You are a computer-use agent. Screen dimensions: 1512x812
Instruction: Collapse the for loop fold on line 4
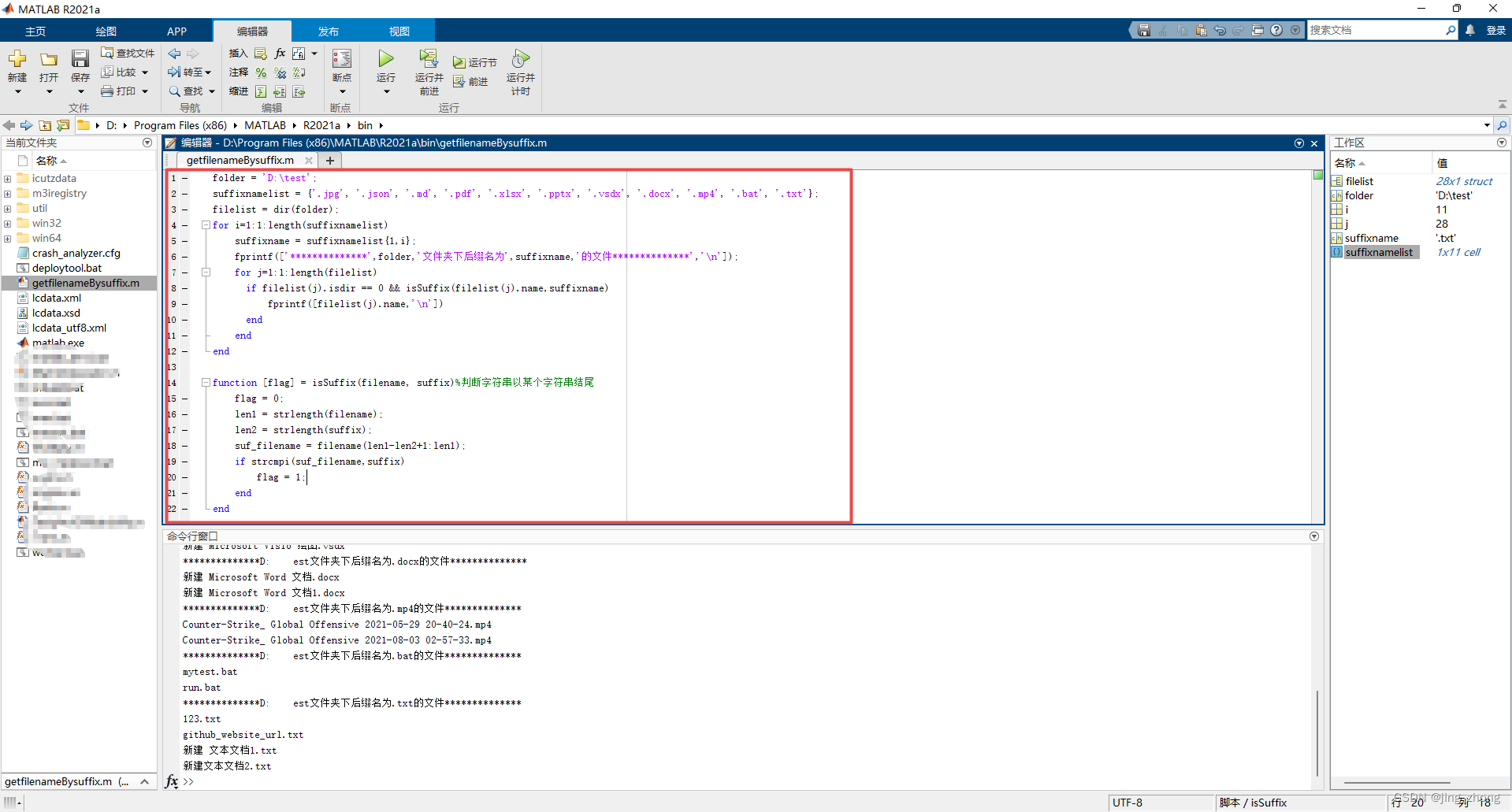(206, 225)
